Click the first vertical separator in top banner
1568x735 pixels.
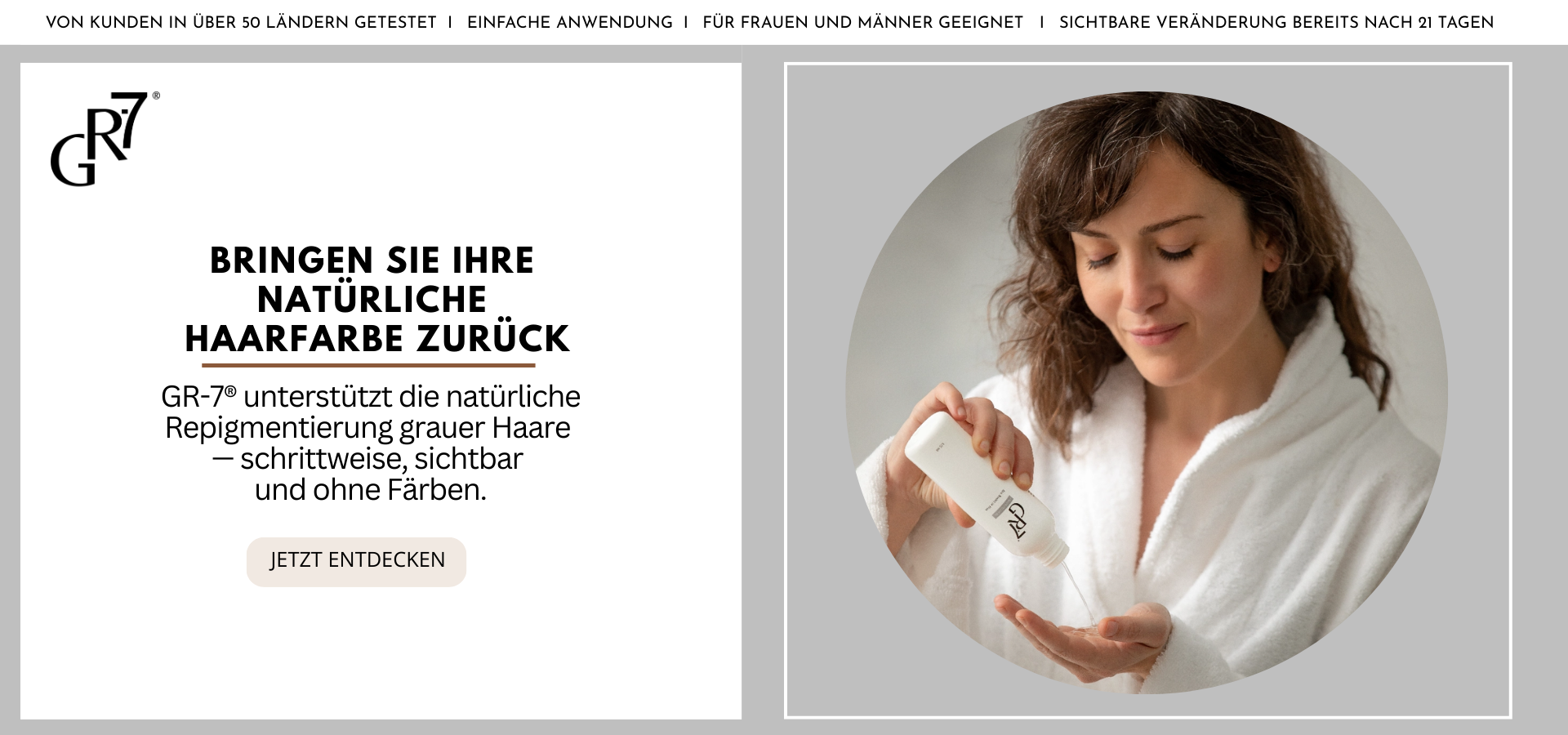click(x=451, y=23)
